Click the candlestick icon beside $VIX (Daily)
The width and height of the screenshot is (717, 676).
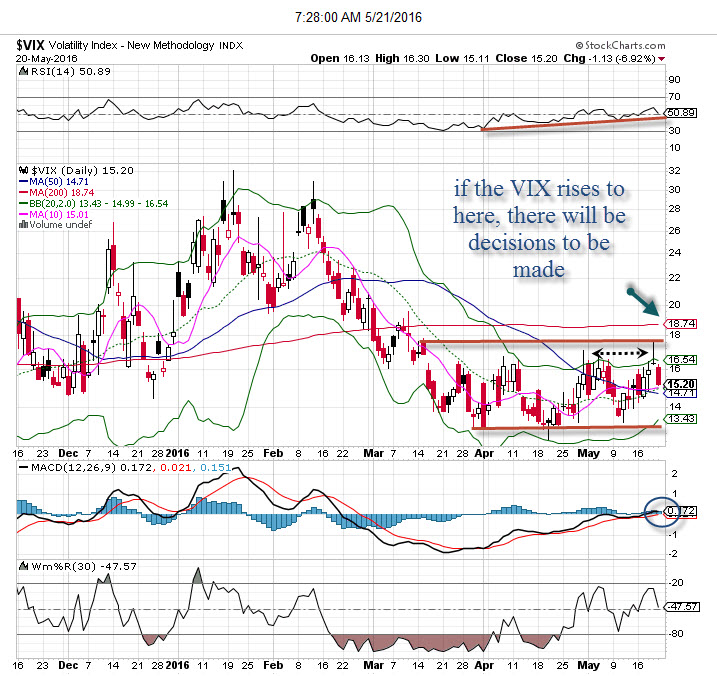pyautogui.click(x=25, y=172)
